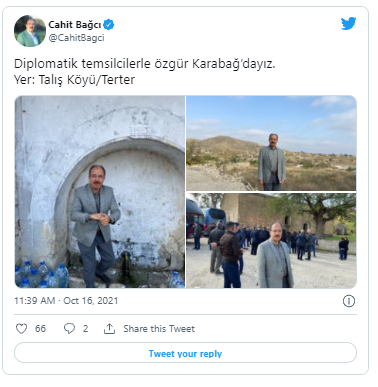Open the tweet info circle icon

point(349,301)
